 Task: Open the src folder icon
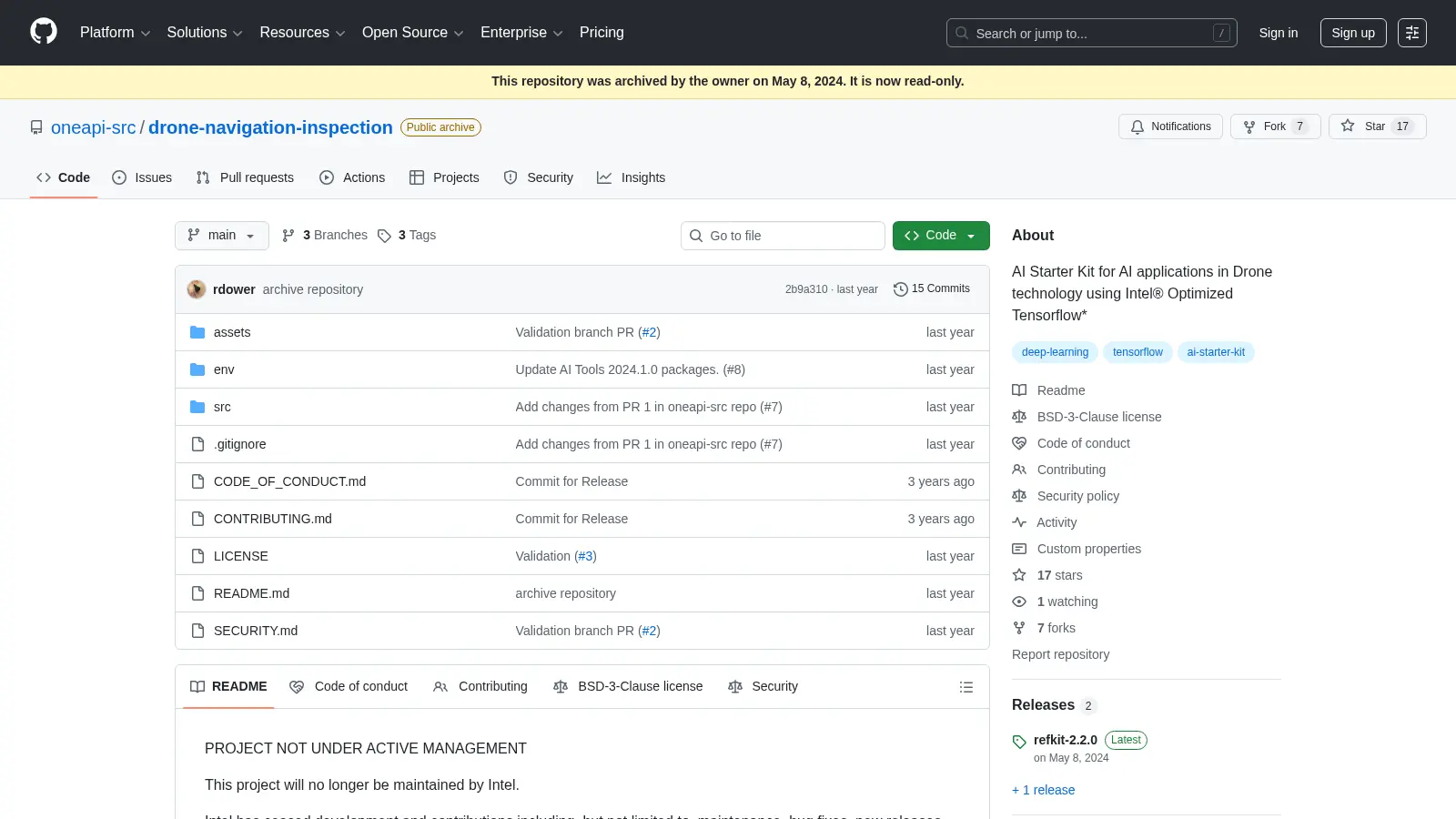(x=197, y=407)
